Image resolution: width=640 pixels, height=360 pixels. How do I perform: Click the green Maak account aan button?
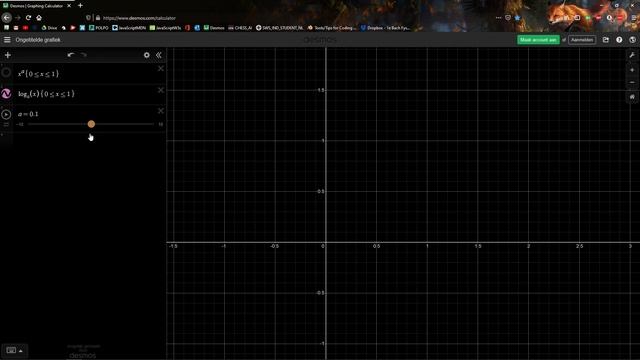[538, 40]
